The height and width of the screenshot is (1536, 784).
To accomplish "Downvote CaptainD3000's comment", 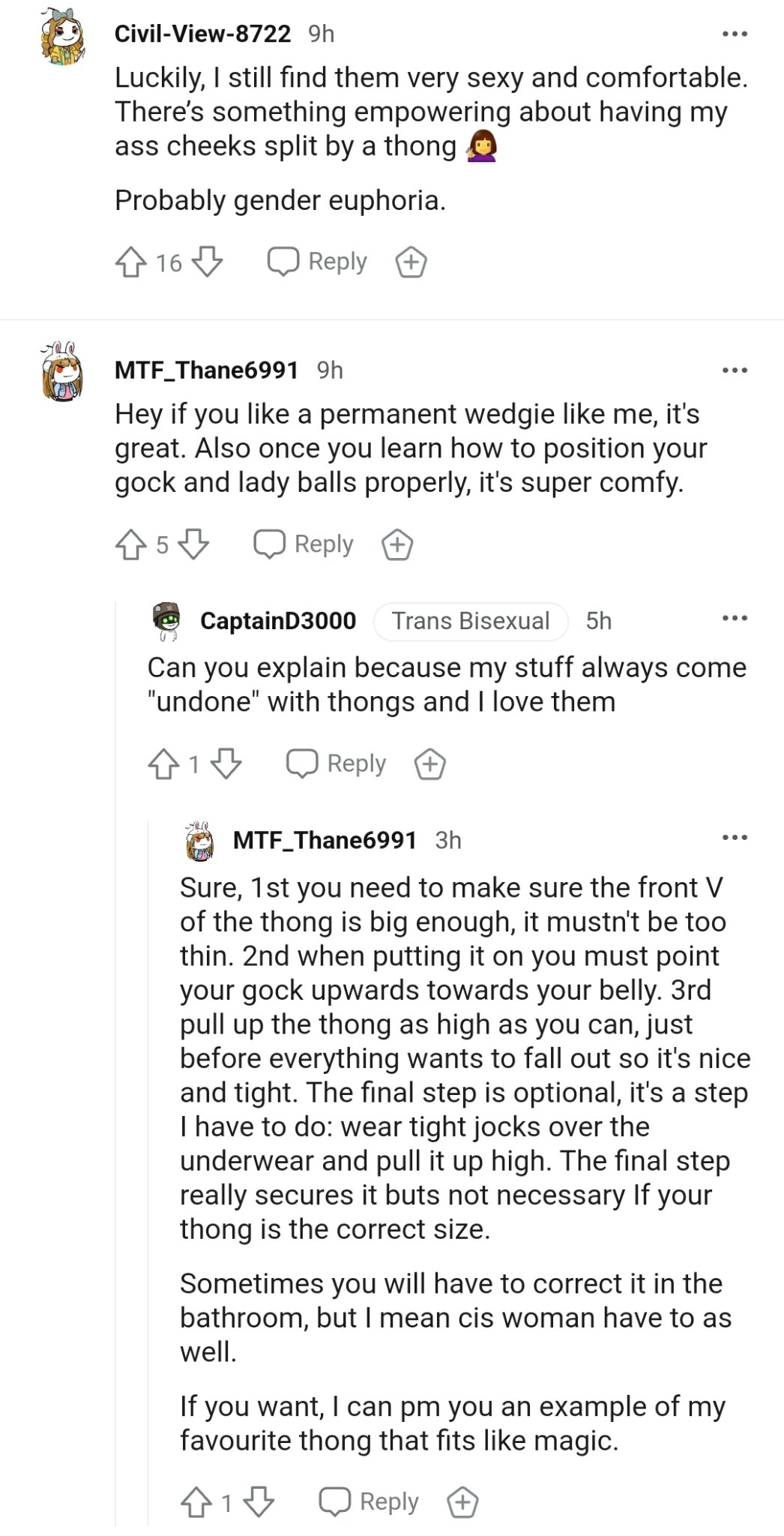I will [x=226, y=764].
